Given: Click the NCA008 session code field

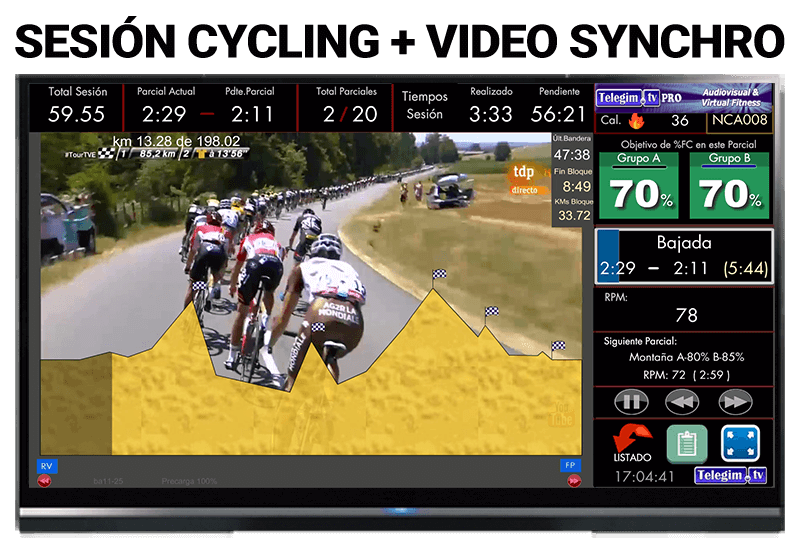Looking at the screenshot, I should tap(739, 121).
